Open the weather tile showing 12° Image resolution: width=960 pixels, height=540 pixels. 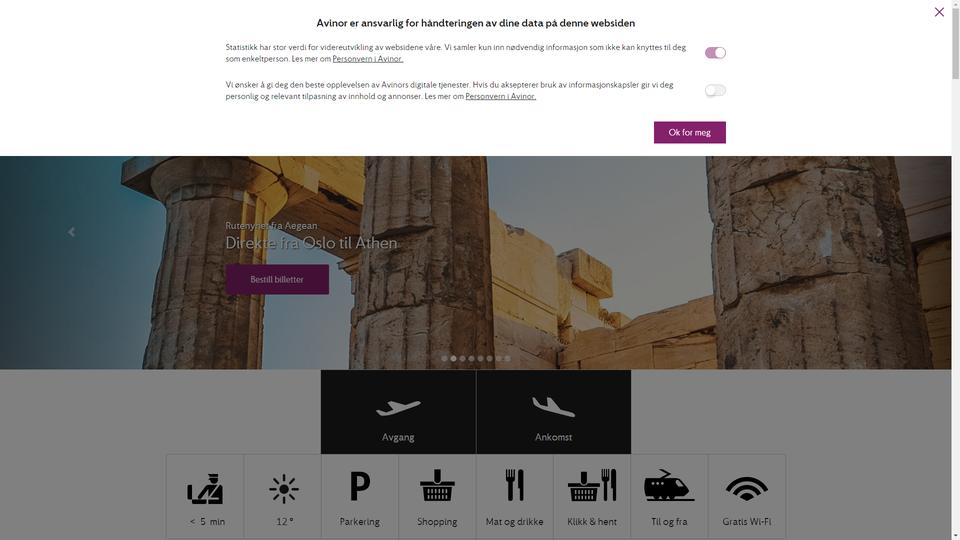pos(283,497)
